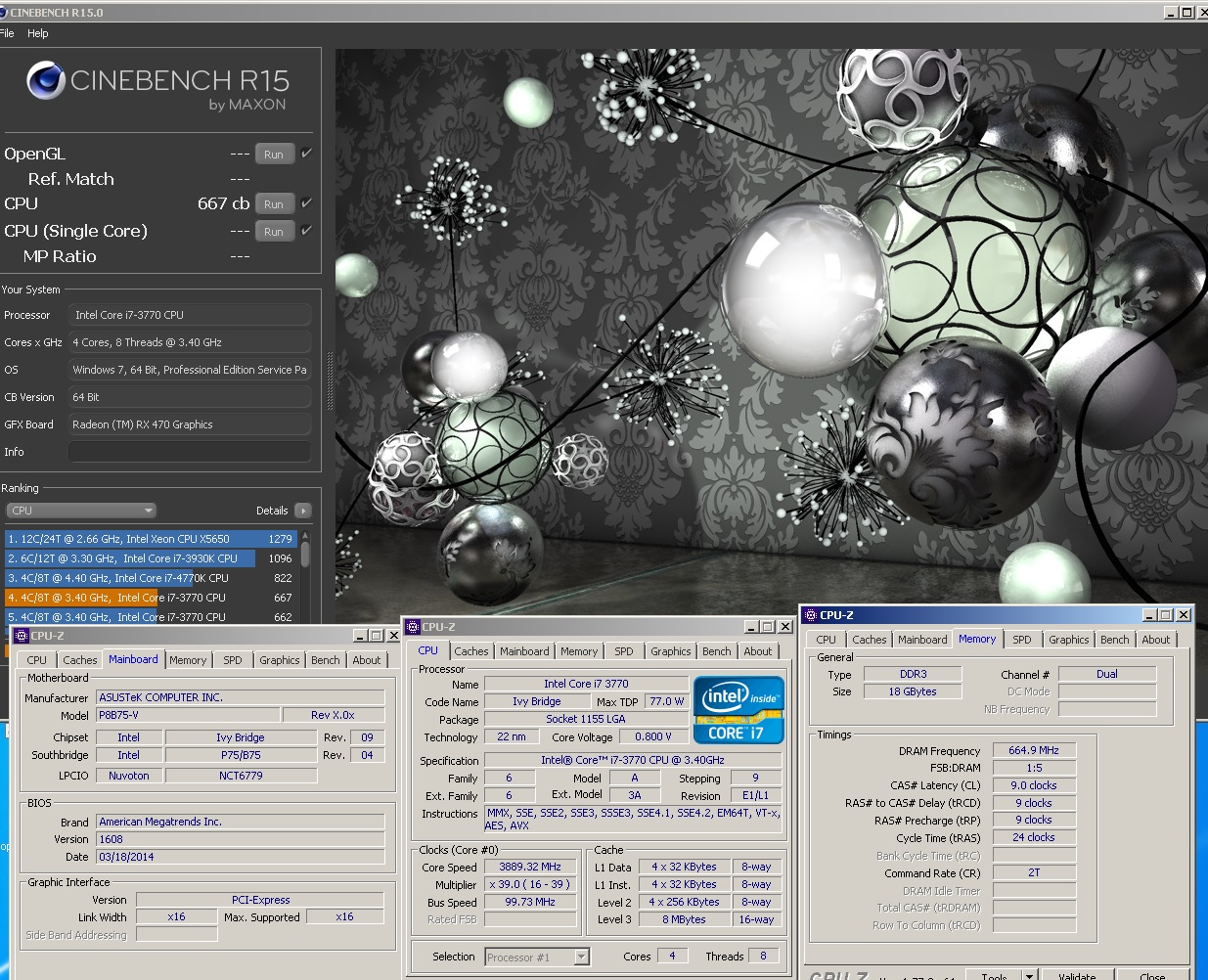Click CAS# Latency value 9.0 clocks
This screenshot has height=980, width=1208.
pos(1034,785)
